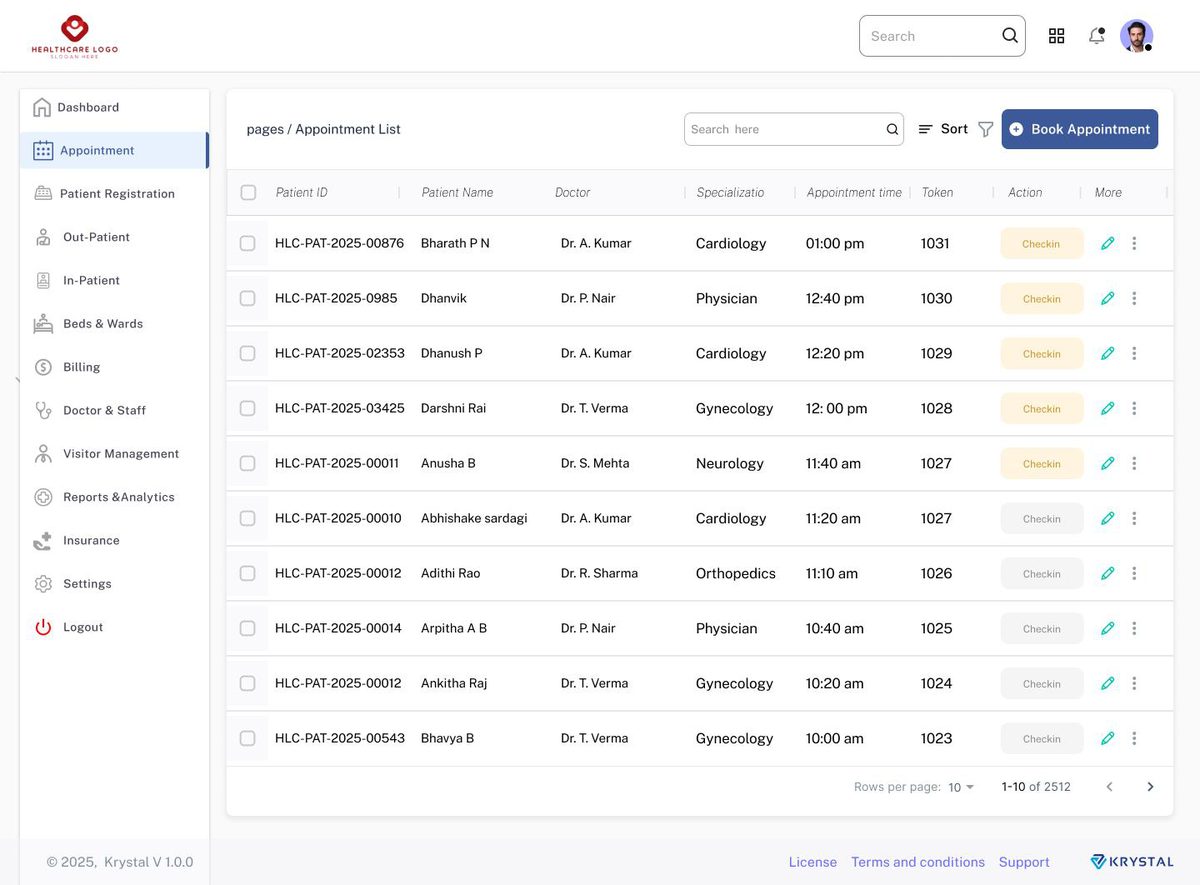The image size is (1200, 885).
Task: Edit Anusha B appointment with pencil icon
Action: (1107, 463)
